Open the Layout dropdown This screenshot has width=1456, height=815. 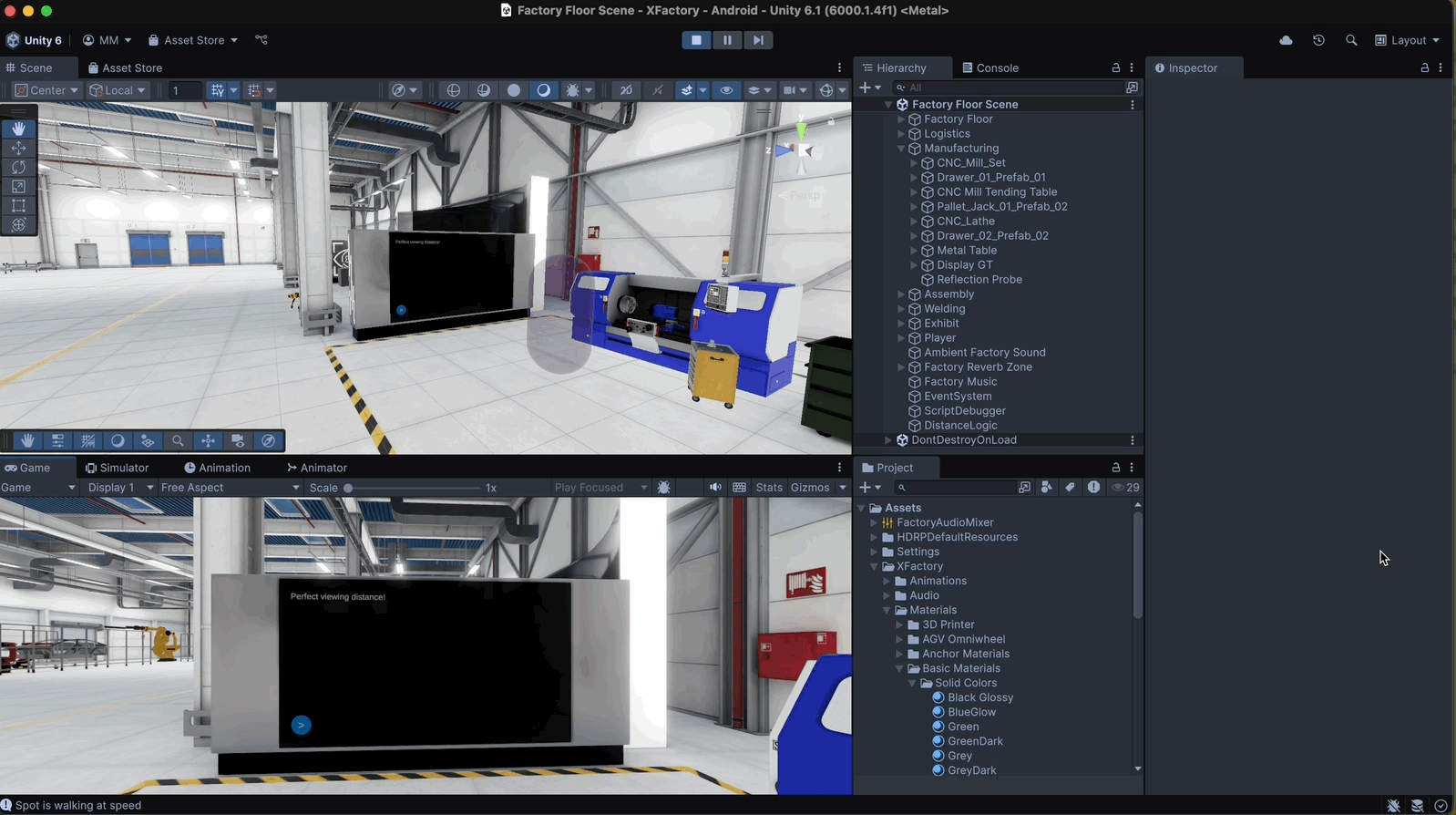[x=1408, y=40]
